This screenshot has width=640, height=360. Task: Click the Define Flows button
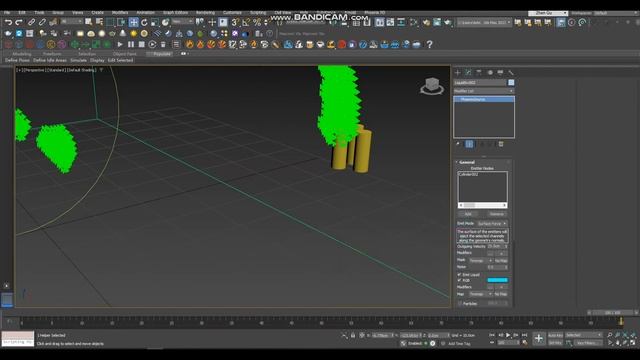pyautogui.click(x=17, y=60)
